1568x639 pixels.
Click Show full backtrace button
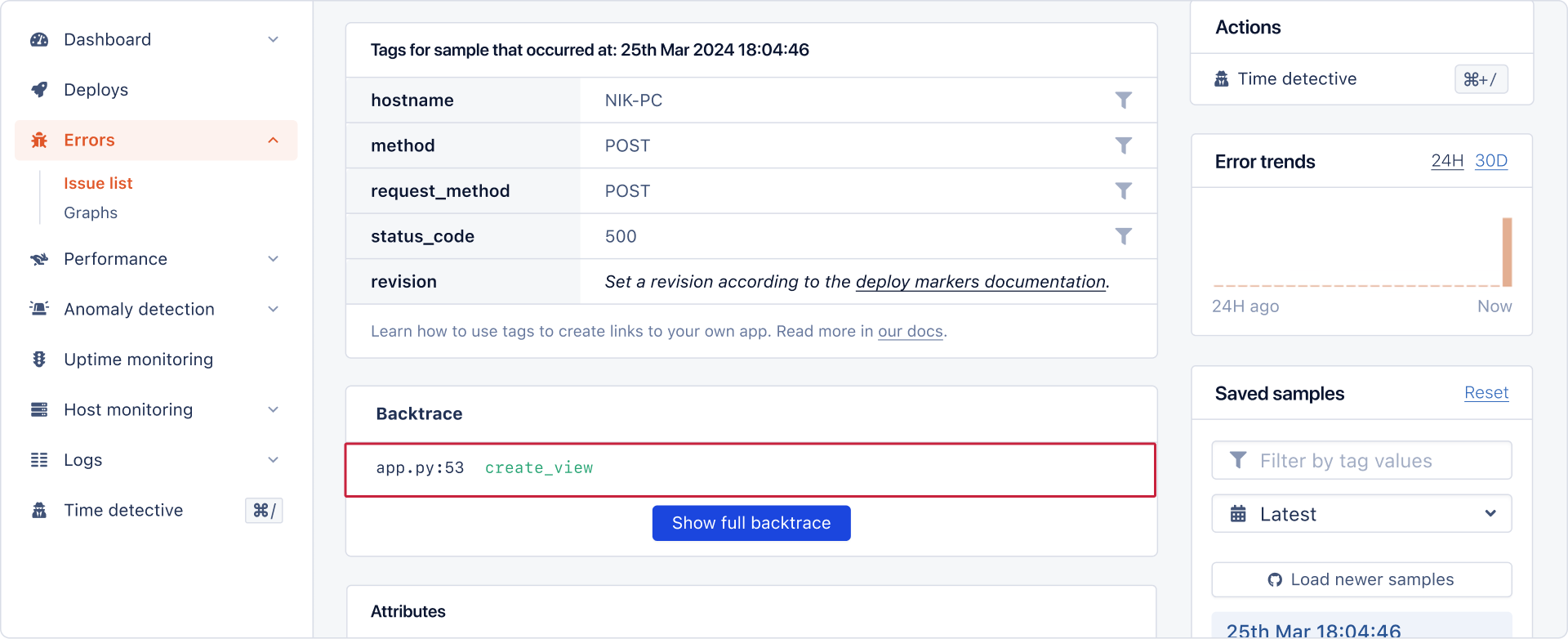pyautogui.click(x=751, y=523)
